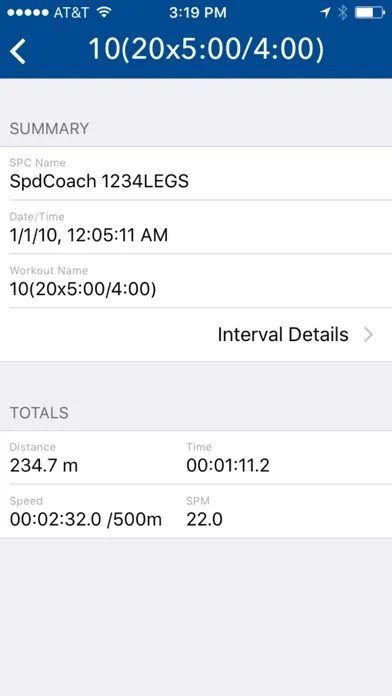Tap the workout title in navigation bar
The height and width of the screenshot is (696, 392).
[206, 49]
